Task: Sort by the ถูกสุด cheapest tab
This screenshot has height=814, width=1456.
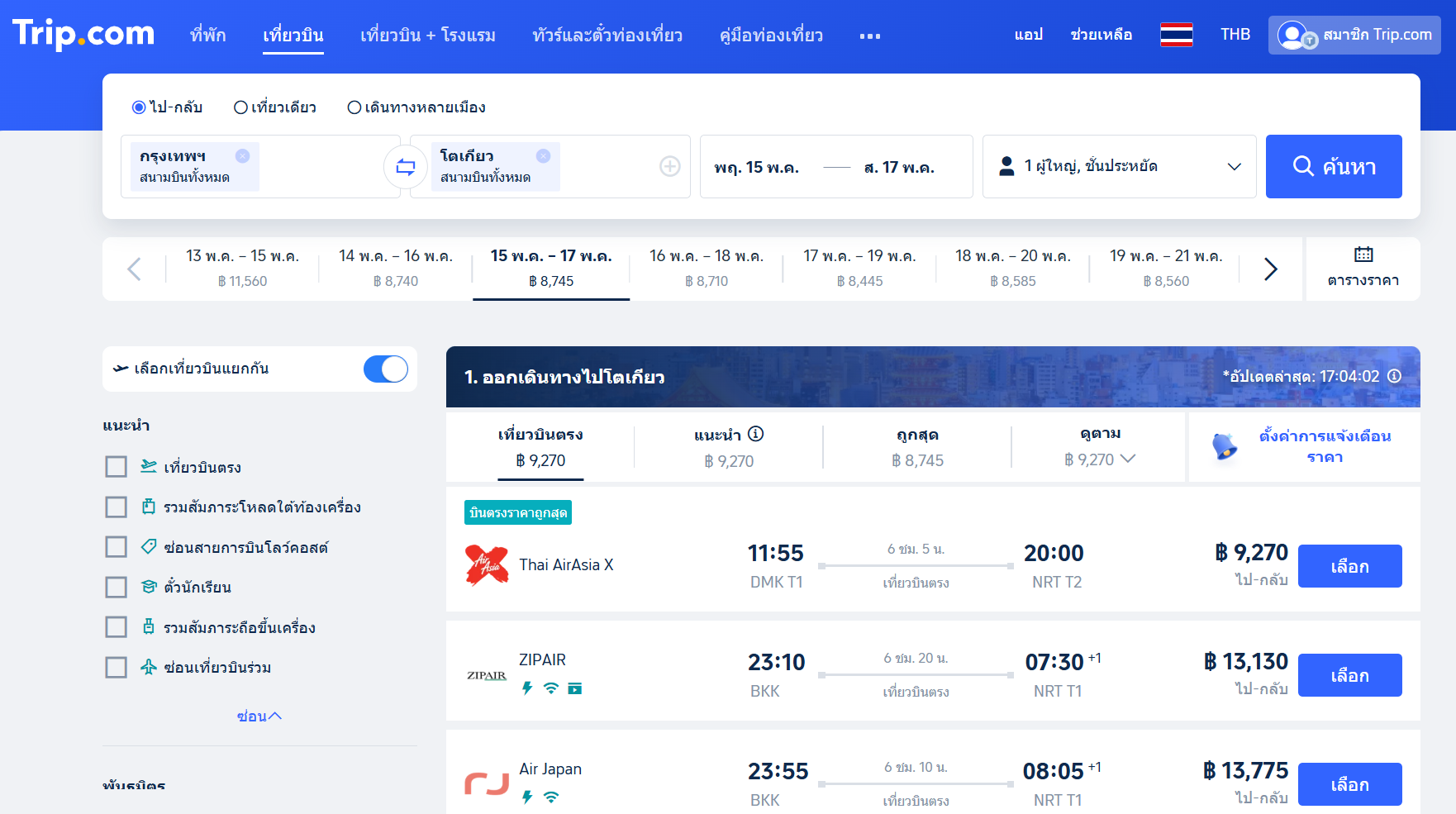Action: pos(917,447)
